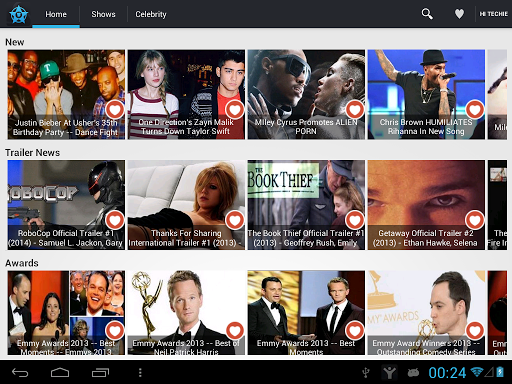The image size is (512, 384).
Task: Favorite the Justin Bieber Usher party video
Action: point(115,109)
